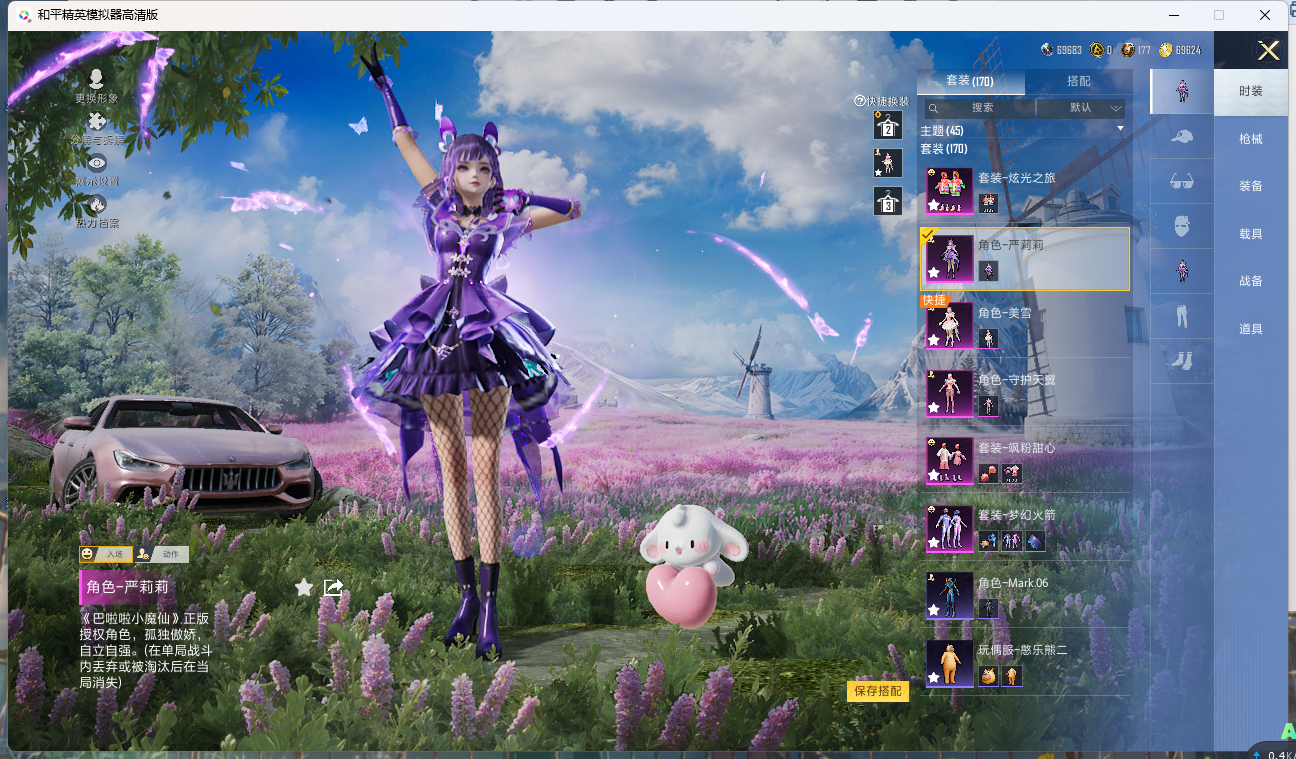Select the shoes category icon

click(1181, 361)
